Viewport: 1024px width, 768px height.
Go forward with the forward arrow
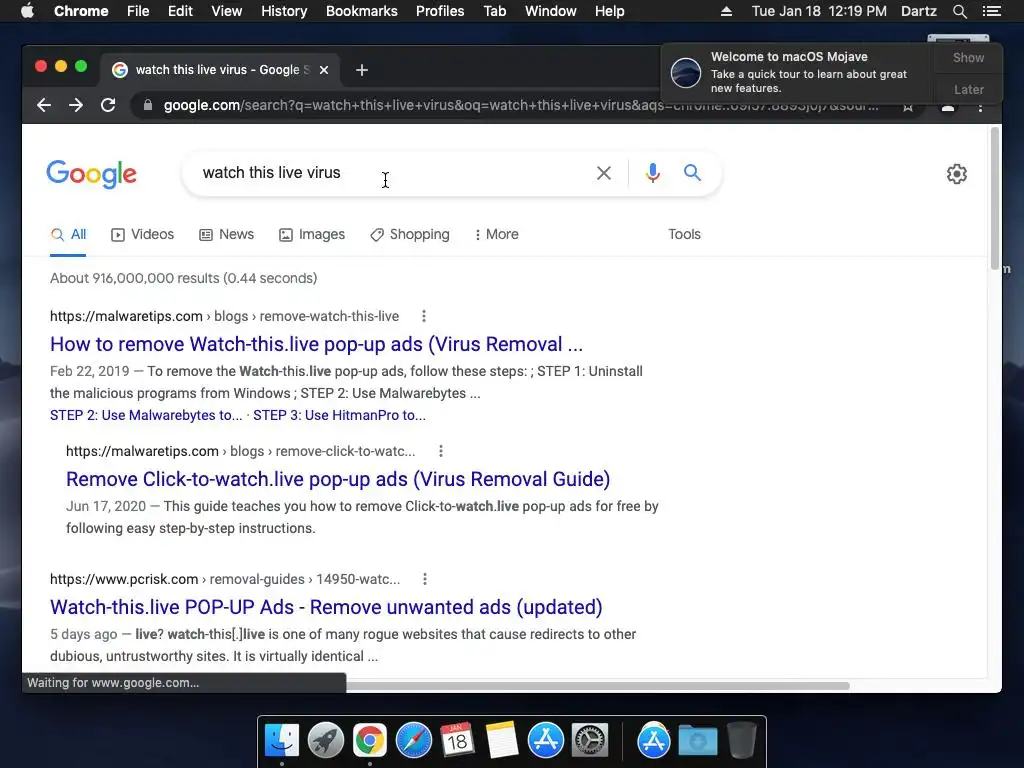(76, 105)
